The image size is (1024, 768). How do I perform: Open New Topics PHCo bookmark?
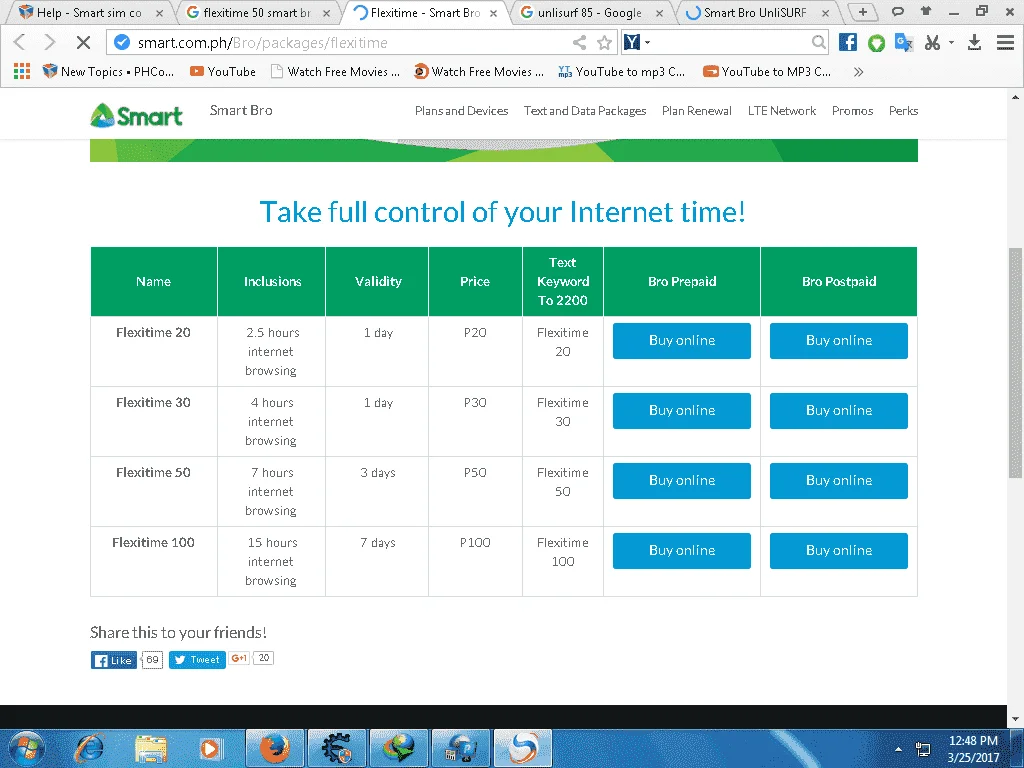click(x=108, y=72)
